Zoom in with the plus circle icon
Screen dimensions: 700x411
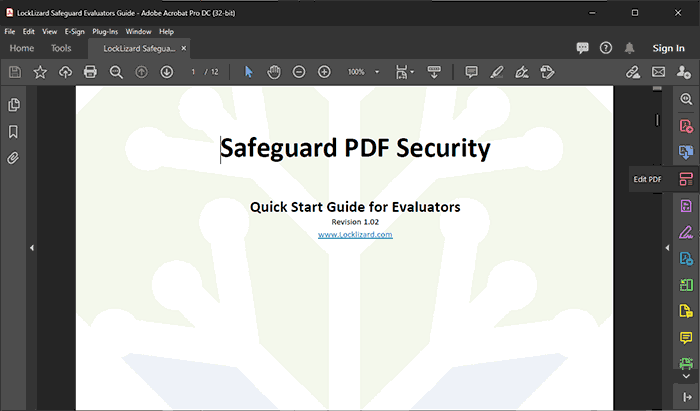[x=324, y=72]
